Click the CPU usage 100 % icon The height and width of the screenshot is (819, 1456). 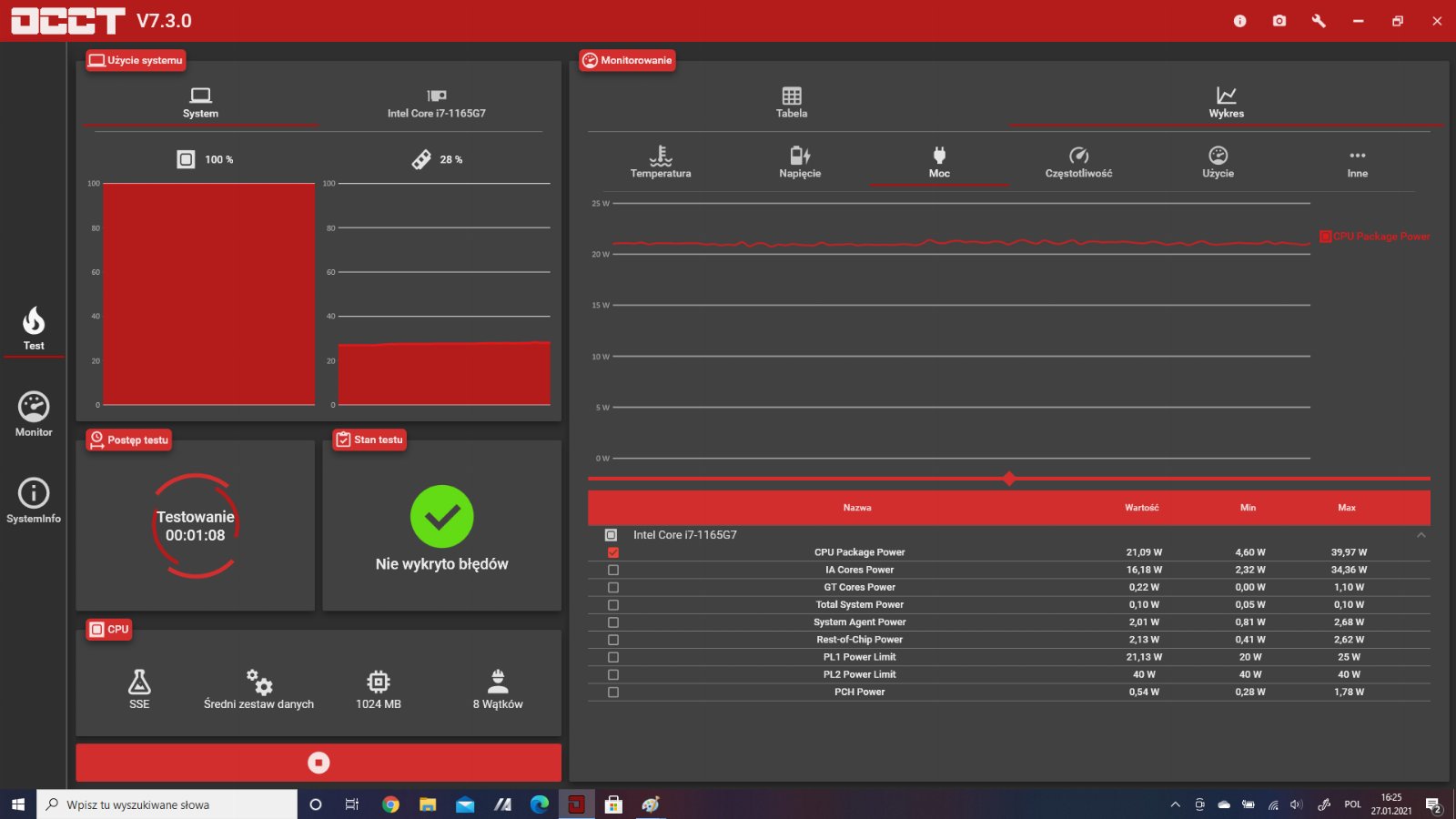tap(186, 159)
